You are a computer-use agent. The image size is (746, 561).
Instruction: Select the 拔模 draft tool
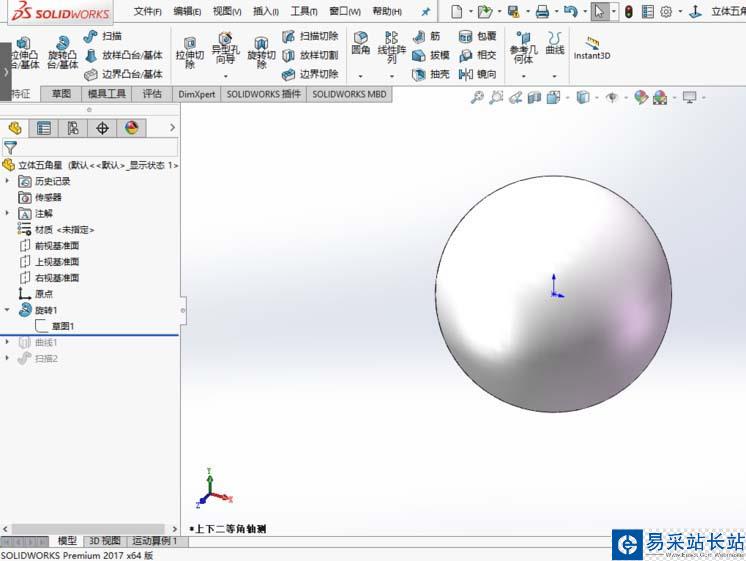[431, 55]
